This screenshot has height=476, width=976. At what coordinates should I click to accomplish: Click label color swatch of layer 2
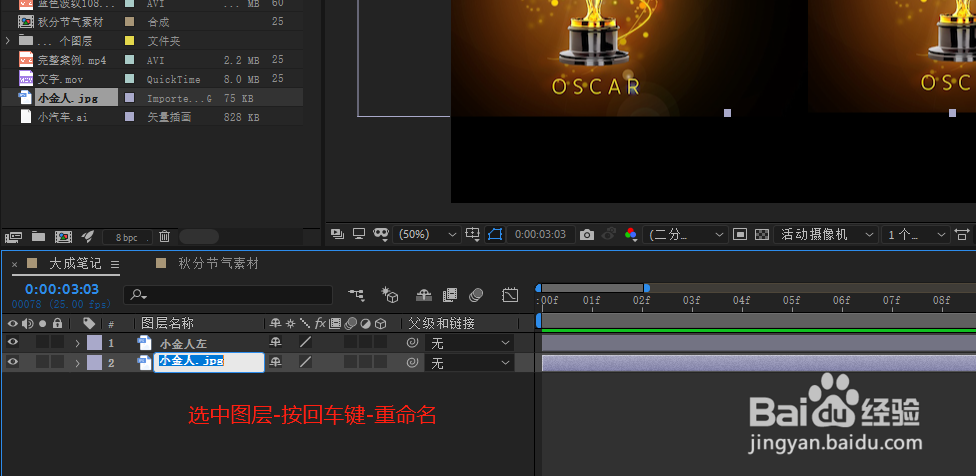click(x=94, y=362)
